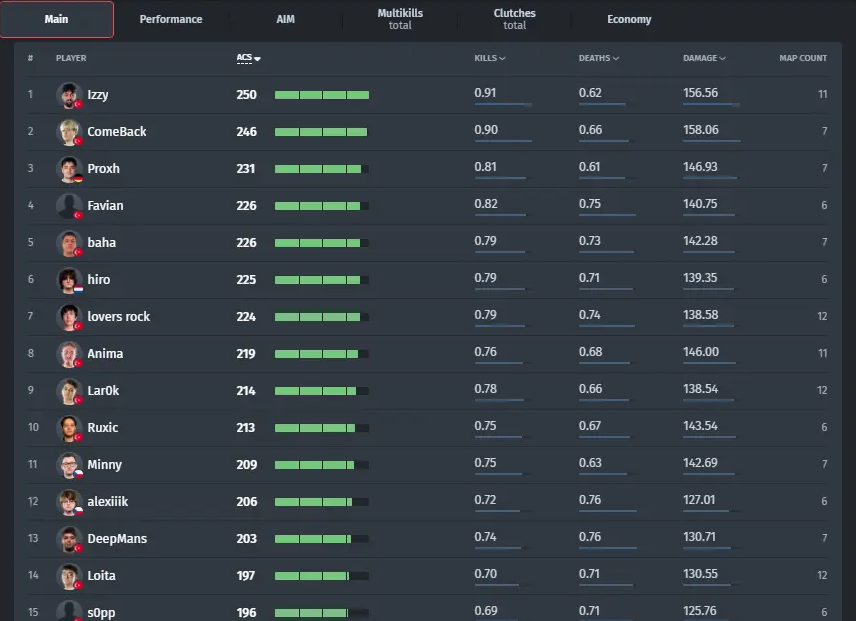Image resolution: width=856 pixels, height=621 pixels.
Task: Expand the Damage column dropdown
Action: (704, 58)
